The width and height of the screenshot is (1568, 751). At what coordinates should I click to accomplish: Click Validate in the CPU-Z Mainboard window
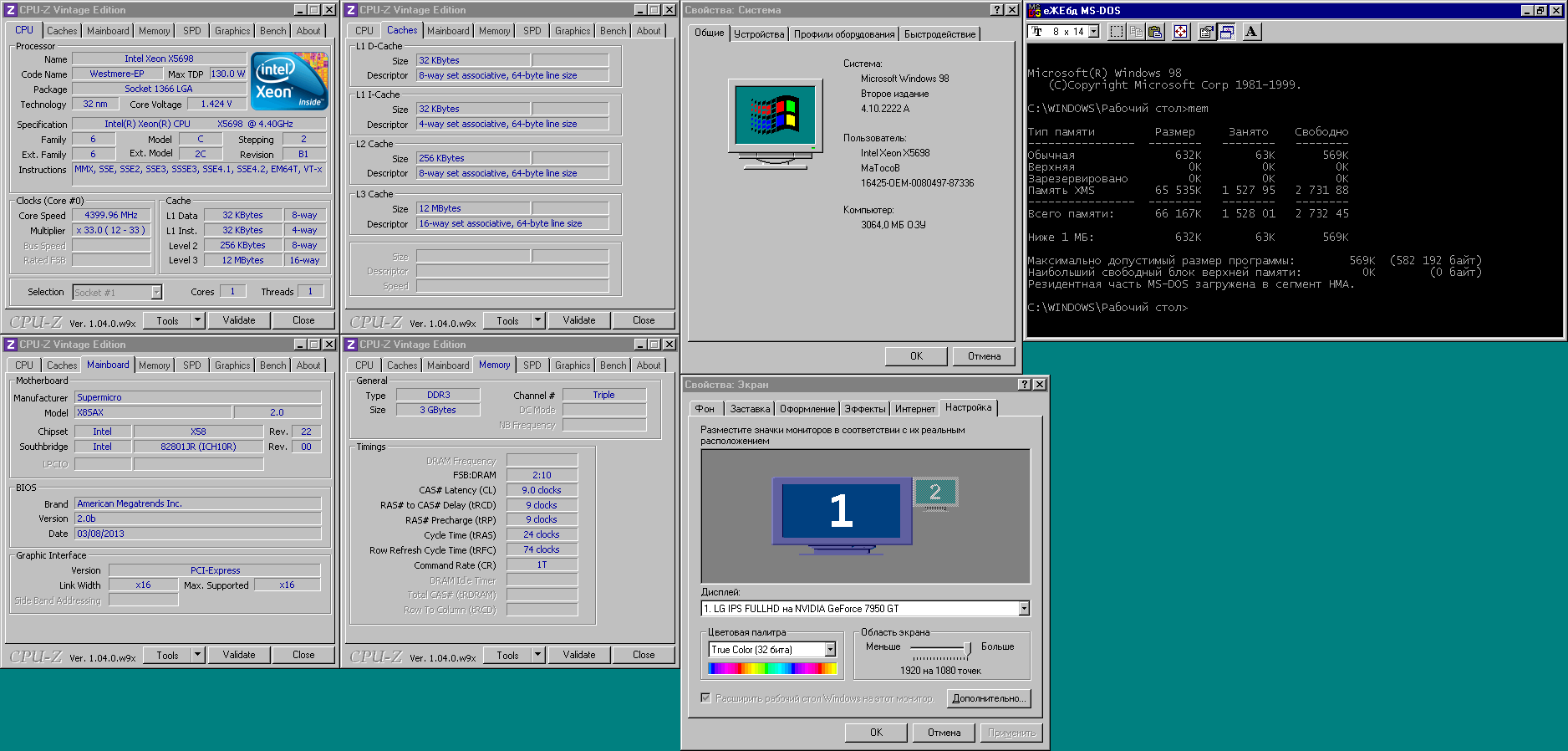[239, 656]
